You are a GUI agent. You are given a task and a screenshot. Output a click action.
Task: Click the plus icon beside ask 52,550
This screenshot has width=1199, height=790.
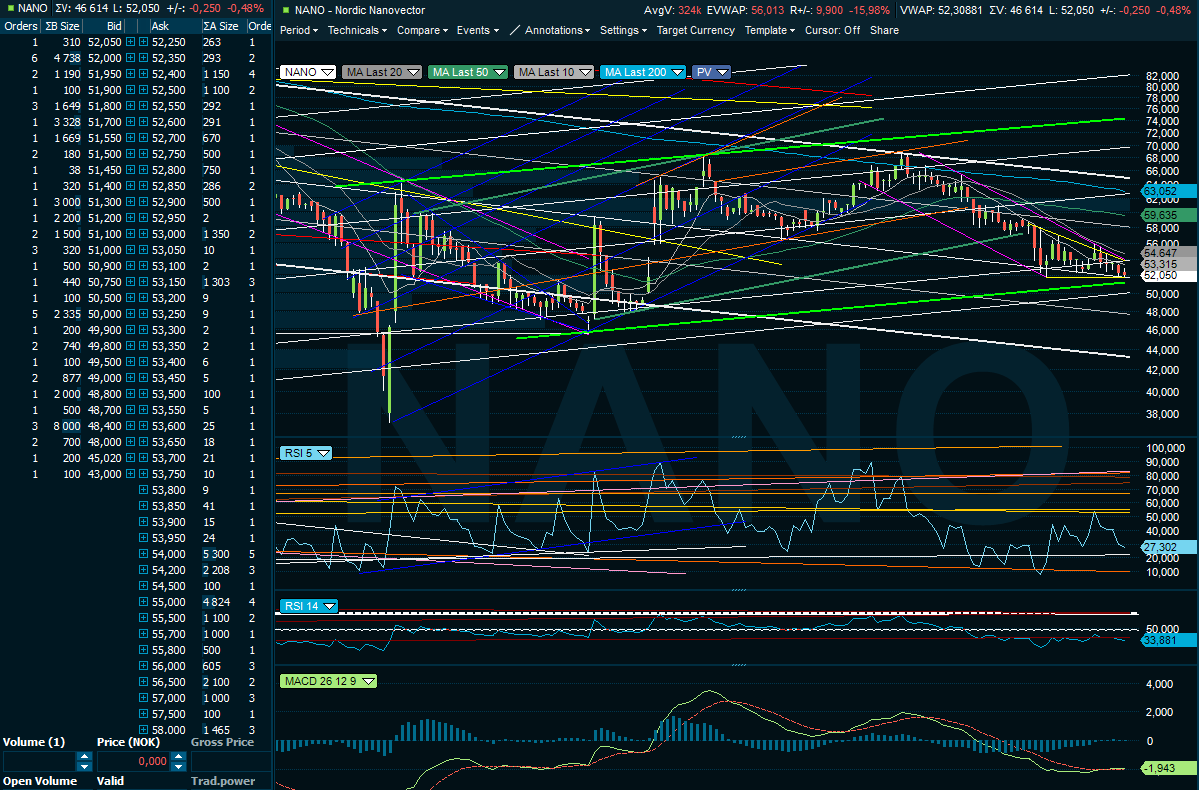[x=143, y=106]
